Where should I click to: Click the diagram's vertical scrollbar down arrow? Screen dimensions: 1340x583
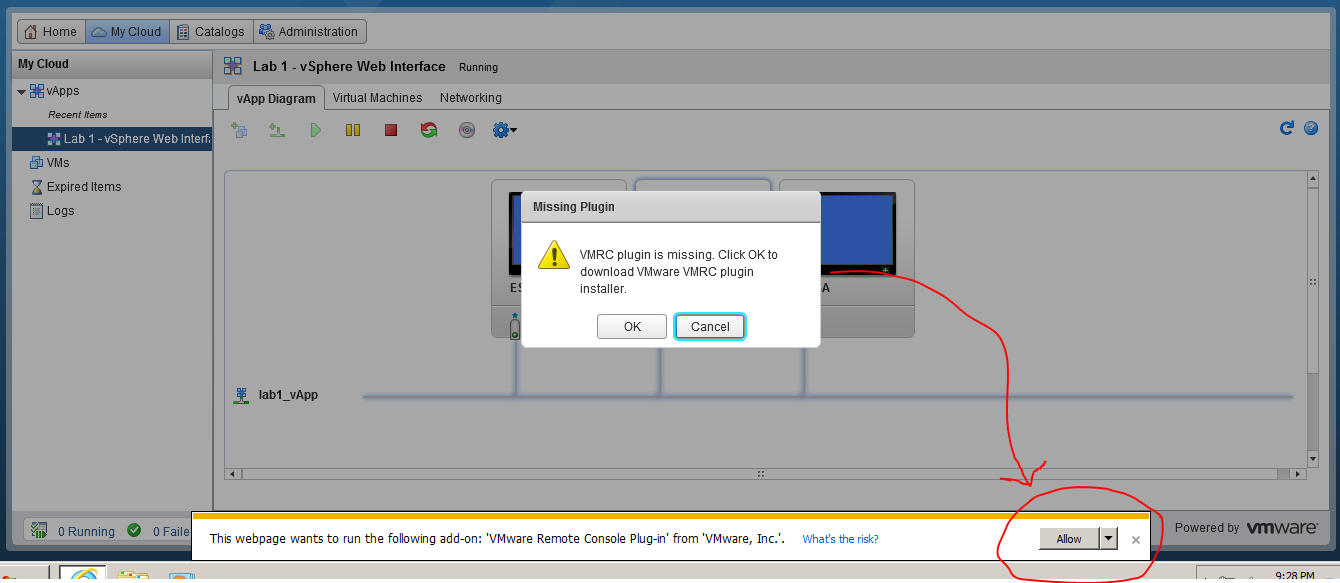point(1313,459)
